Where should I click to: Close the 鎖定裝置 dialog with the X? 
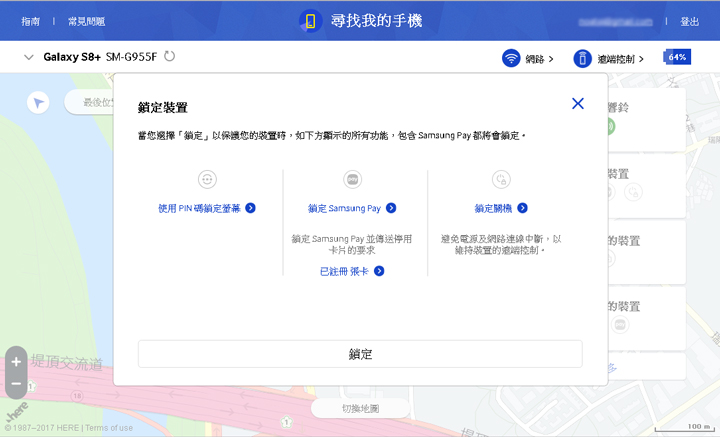[578, 103]
